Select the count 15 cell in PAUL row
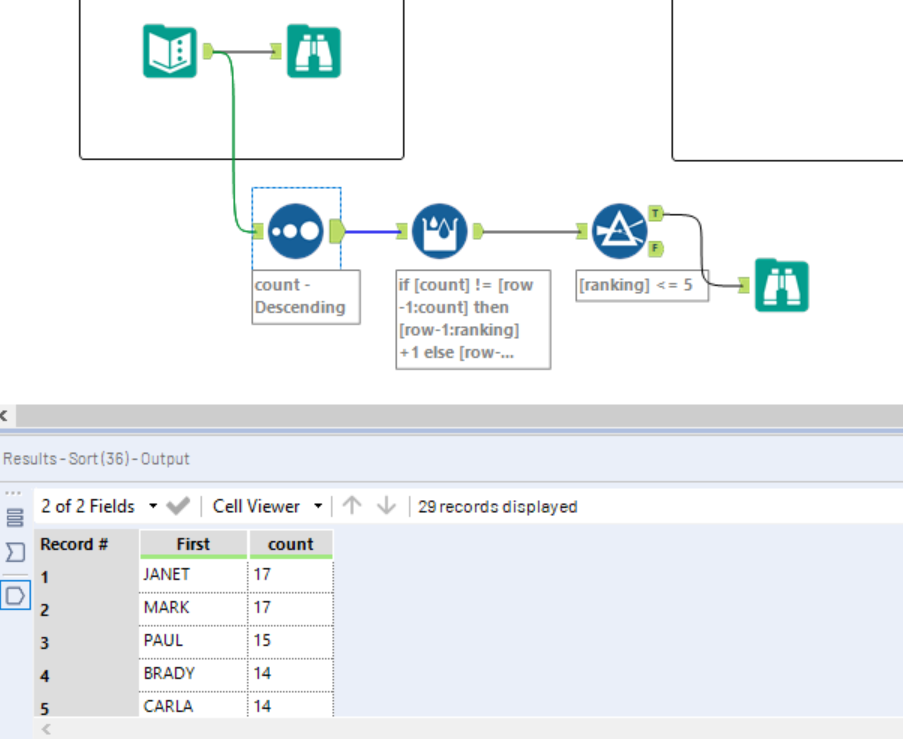Image resolution: width=903 pixels, height=739 pixels. pyautogui.click(x=291, y=641)
